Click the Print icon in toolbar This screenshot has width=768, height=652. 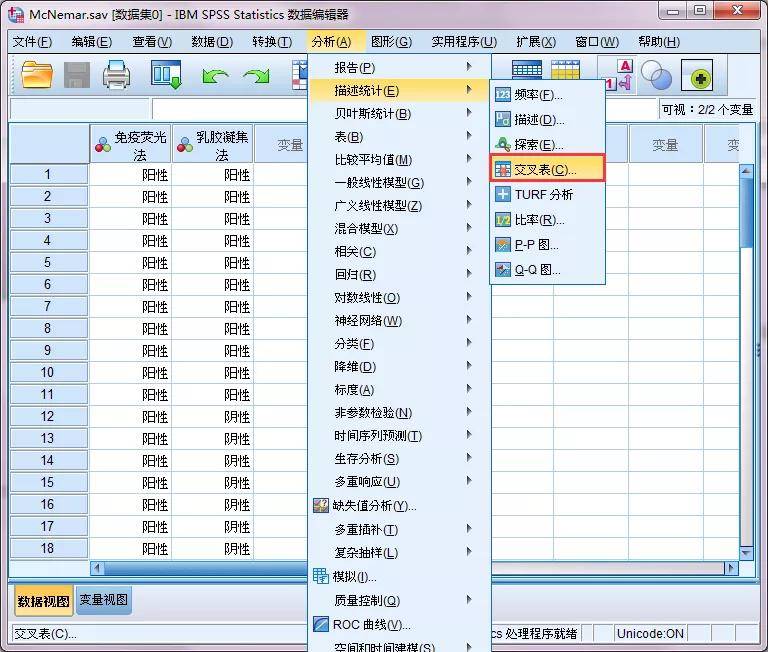tap(117, 75)
